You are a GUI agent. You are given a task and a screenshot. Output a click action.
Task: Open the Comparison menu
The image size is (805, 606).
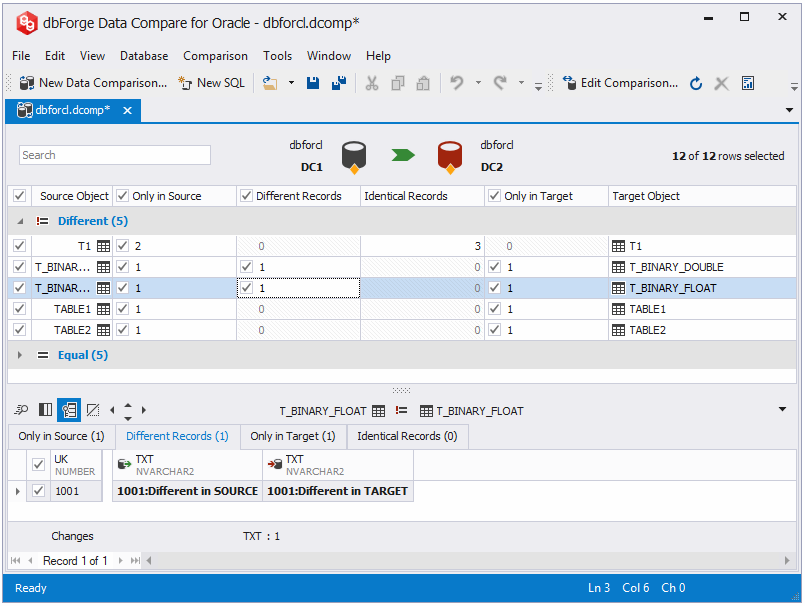(215, 55)
